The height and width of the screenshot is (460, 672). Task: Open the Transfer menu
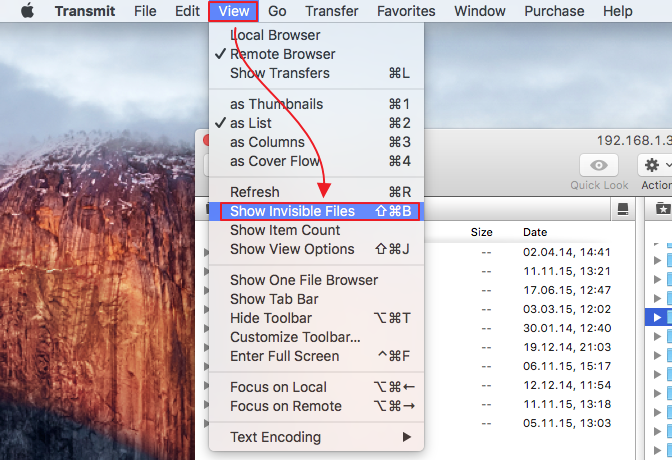332,11
